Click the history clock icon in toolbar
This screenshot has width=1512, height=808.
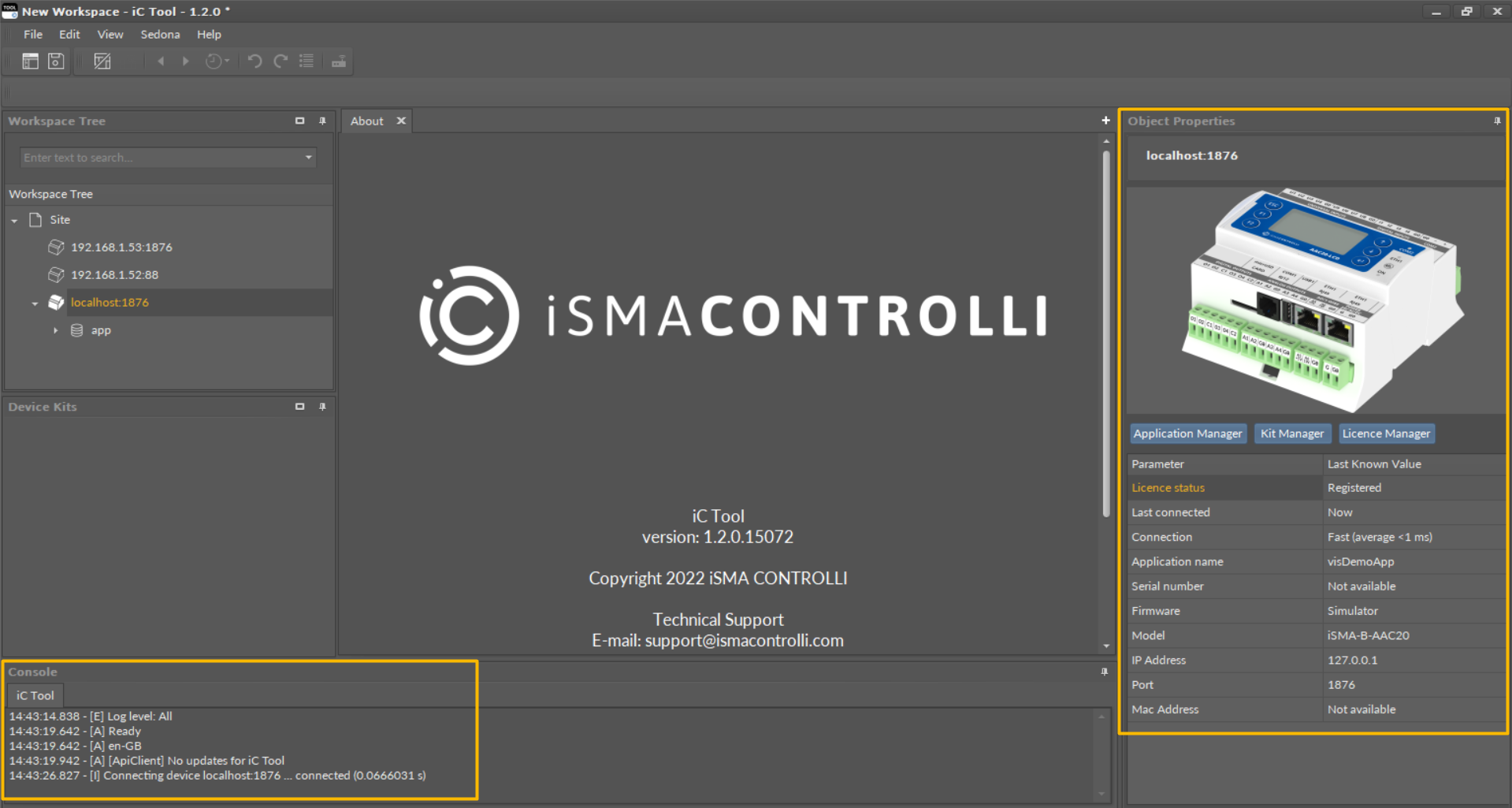[214, 61]
